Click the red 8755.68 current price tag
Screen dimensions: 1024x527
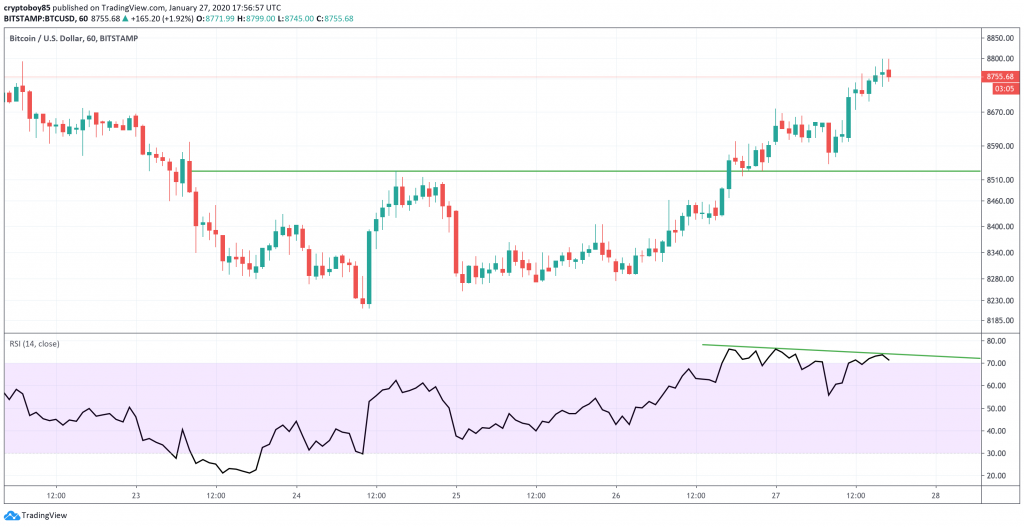[x=999, y=76]
